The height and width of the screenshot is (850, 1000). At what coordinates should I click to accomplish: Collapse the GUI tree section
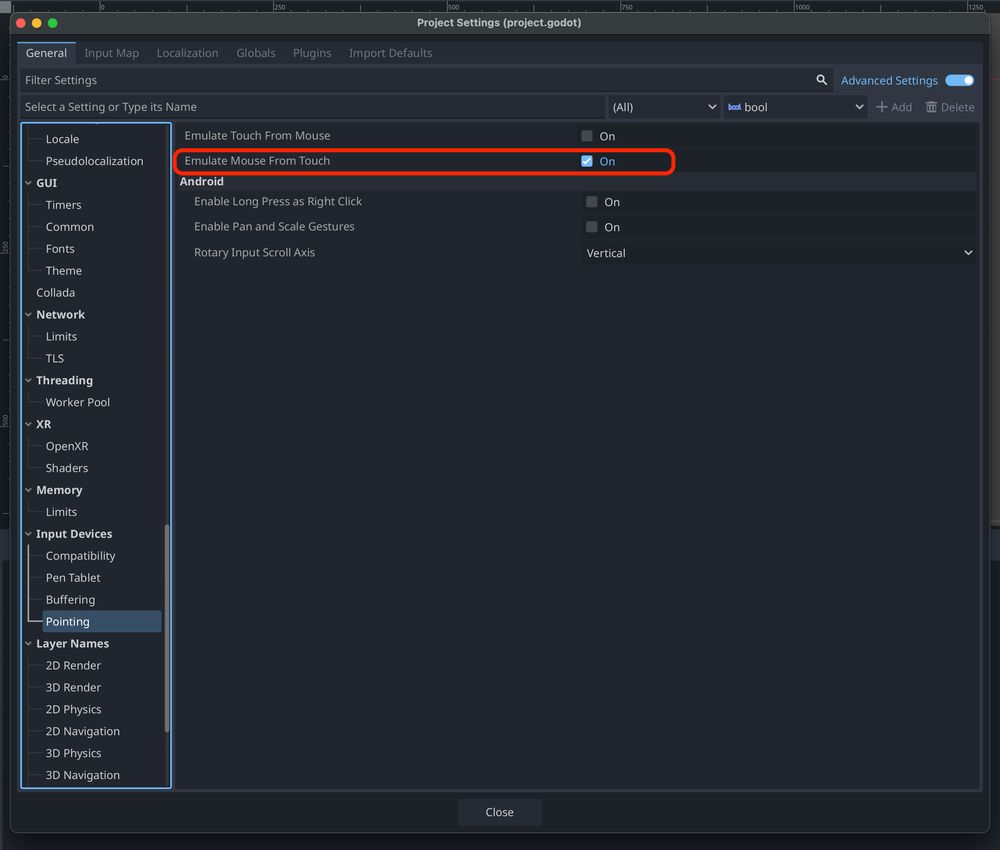coord(28,183)
